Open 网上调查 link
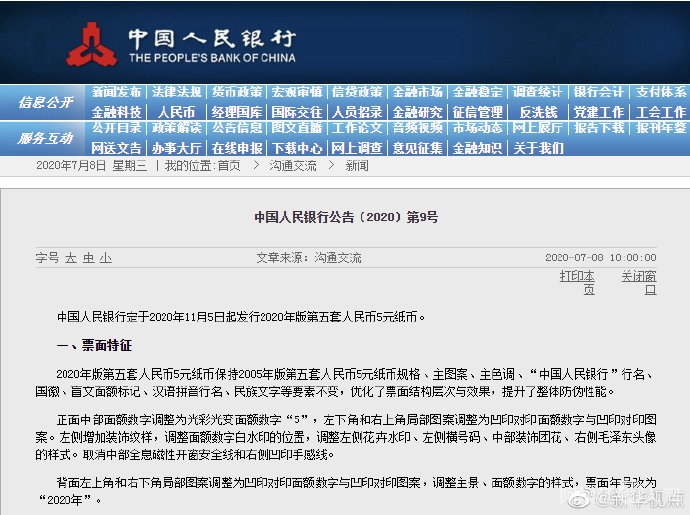 357,148
